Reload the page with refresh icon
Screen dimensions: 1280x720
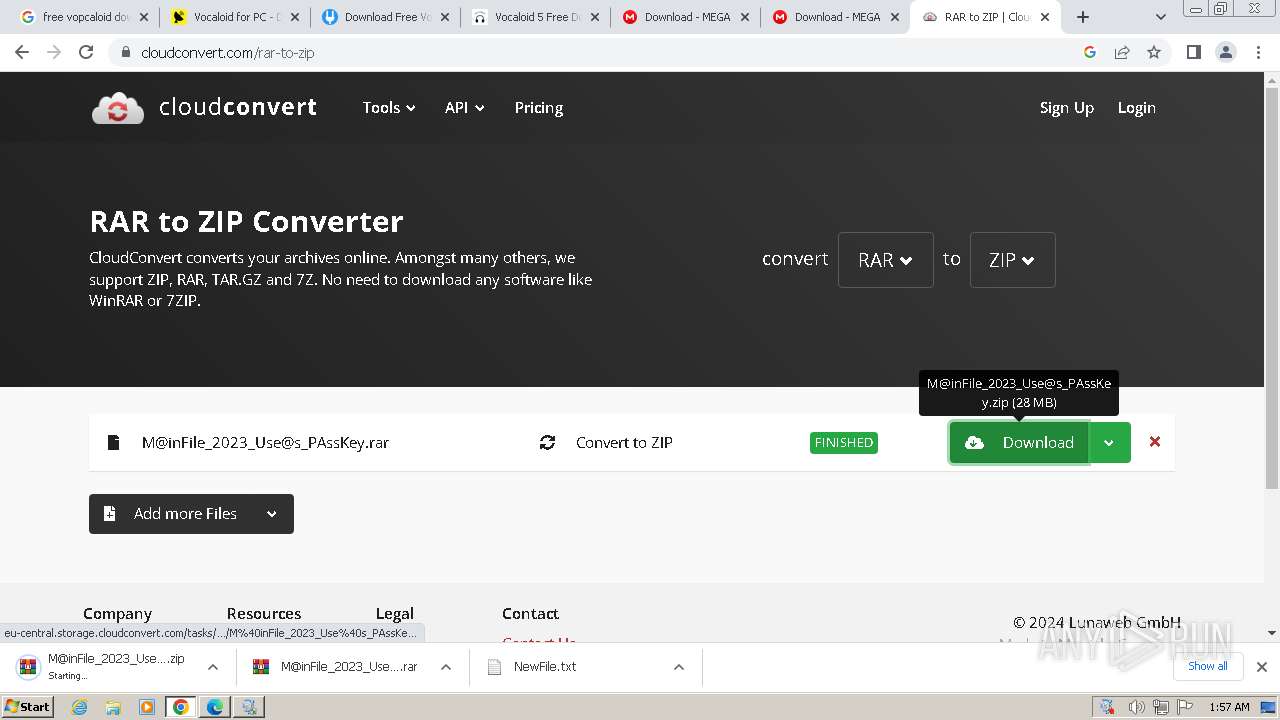86,52
